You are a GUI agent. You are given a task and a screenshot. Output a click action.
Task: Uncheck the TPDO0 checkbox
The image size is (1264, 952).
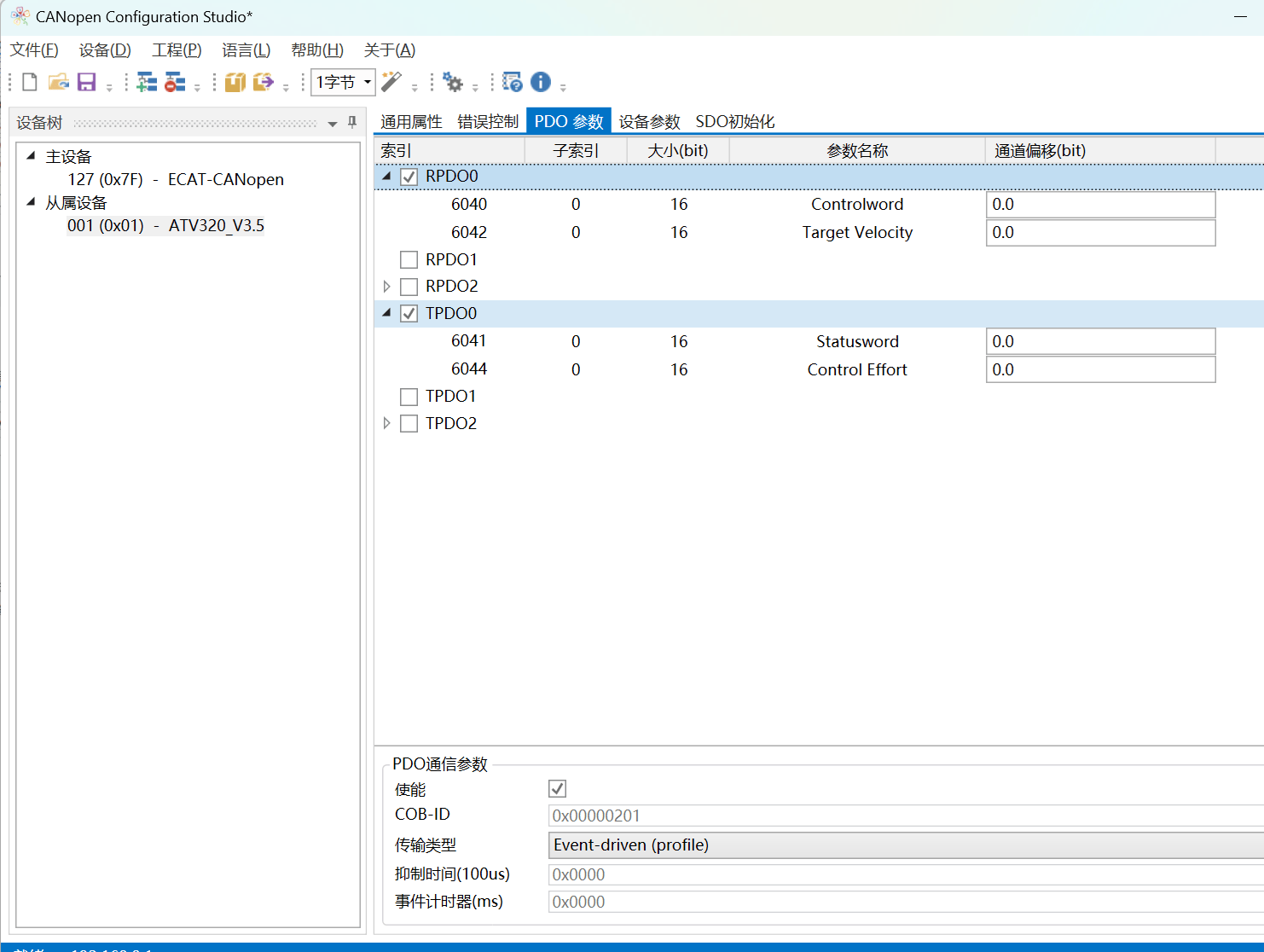[x=409, y=313]
